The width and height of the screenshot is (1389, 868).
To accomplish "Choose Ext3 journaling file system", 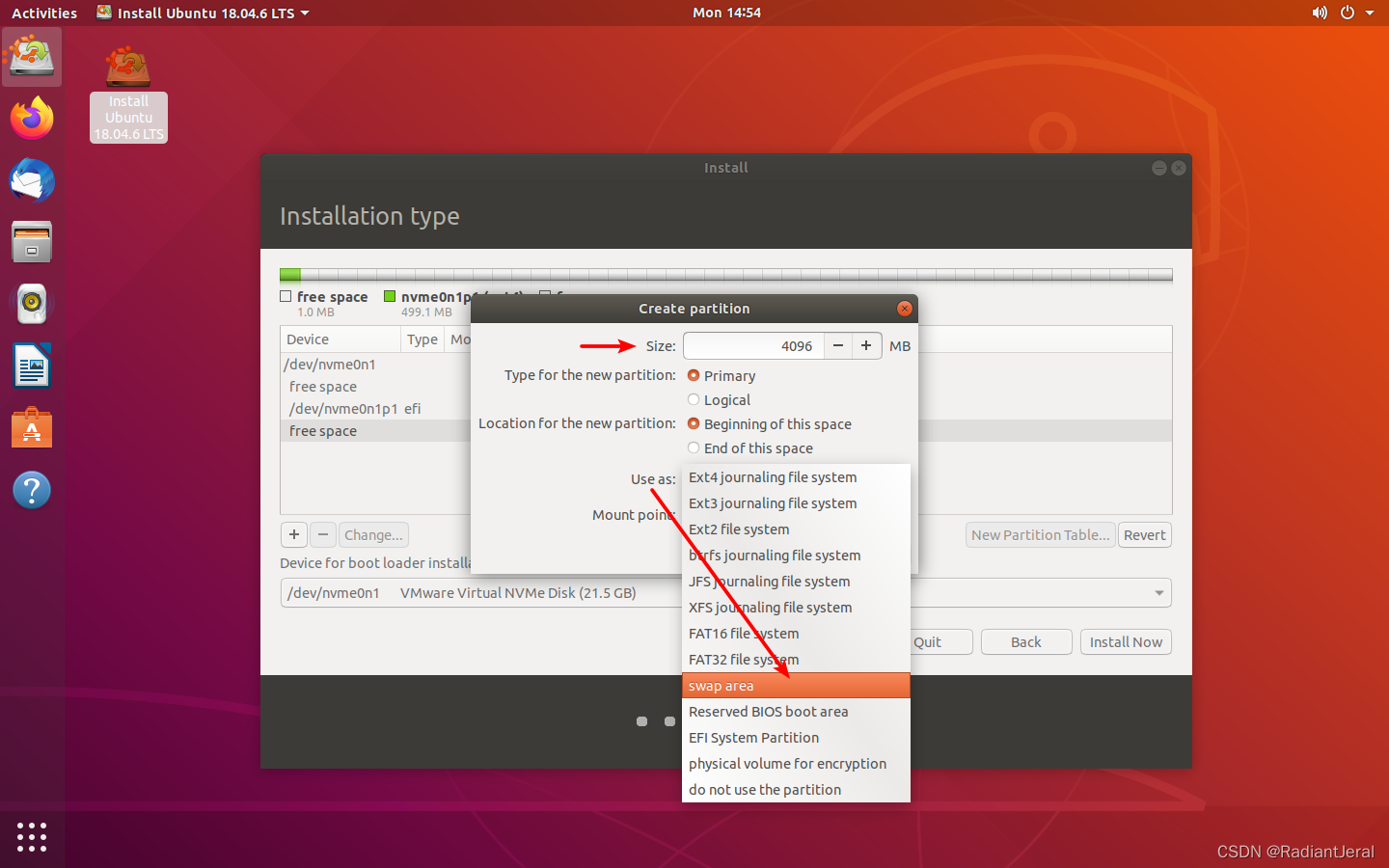I will pyautogui.click(x=796, y=503).
